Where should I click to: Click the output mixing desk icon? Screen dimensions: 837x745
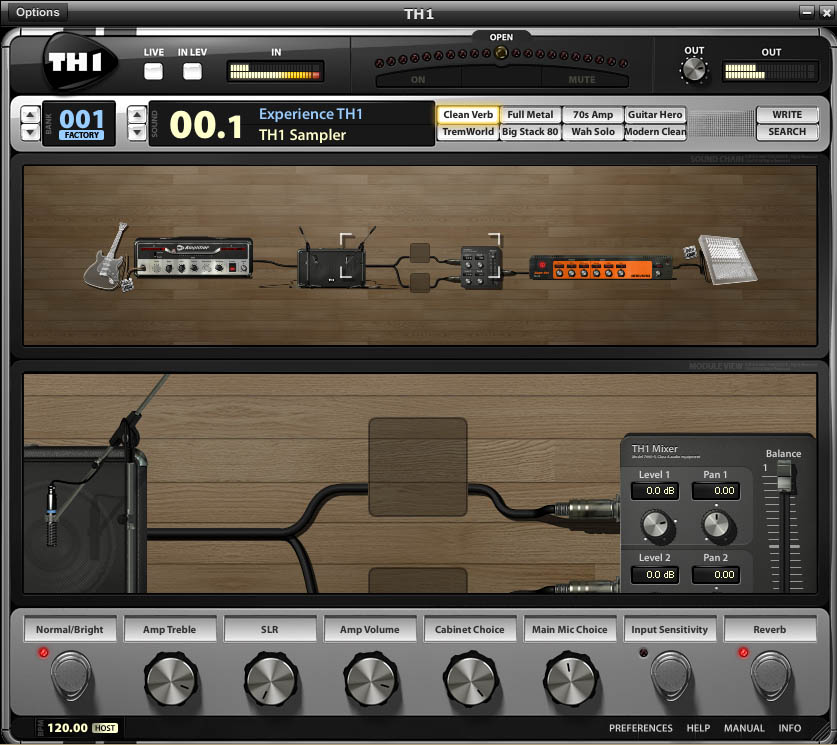click(727, 259)
